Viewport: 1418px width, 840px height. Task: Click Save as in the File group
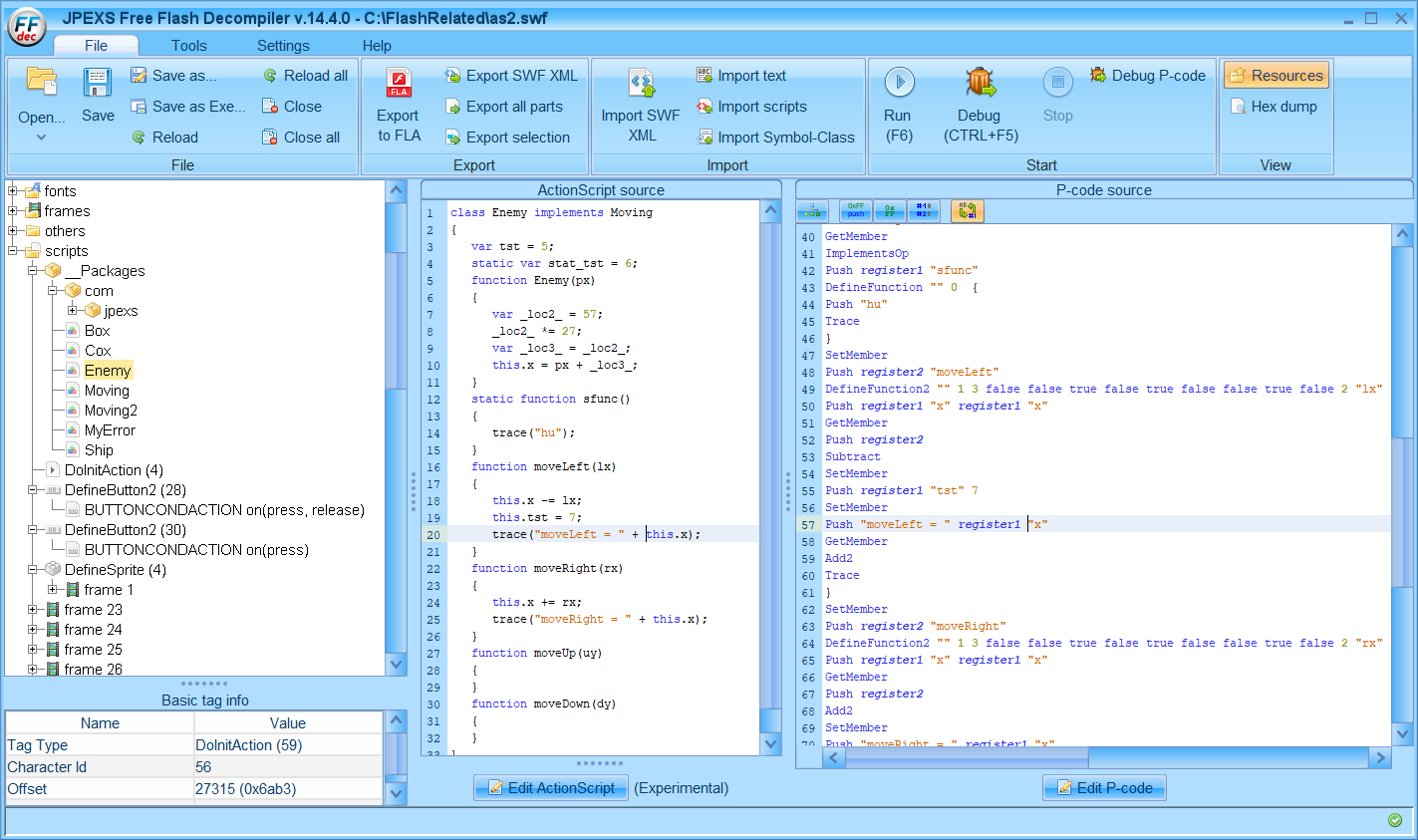click(x=173, y=76)
